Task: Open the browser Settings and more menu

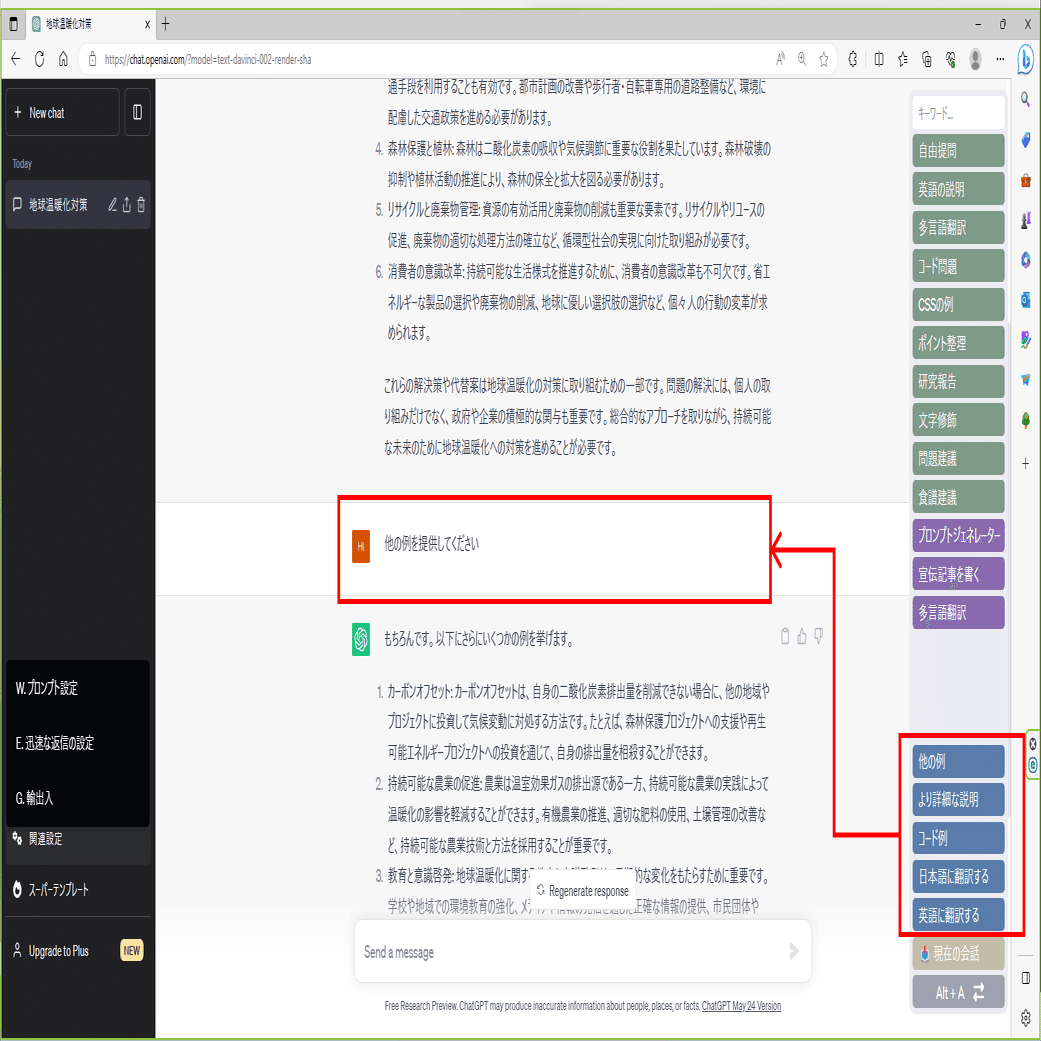Action: [999, 59]
